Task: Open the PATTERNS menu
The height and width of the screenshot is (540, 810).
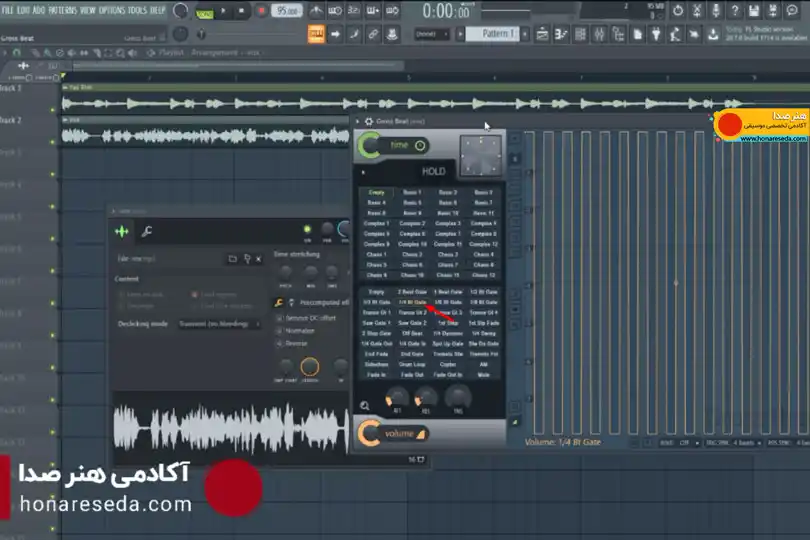Action: click(x=63, y=10)
